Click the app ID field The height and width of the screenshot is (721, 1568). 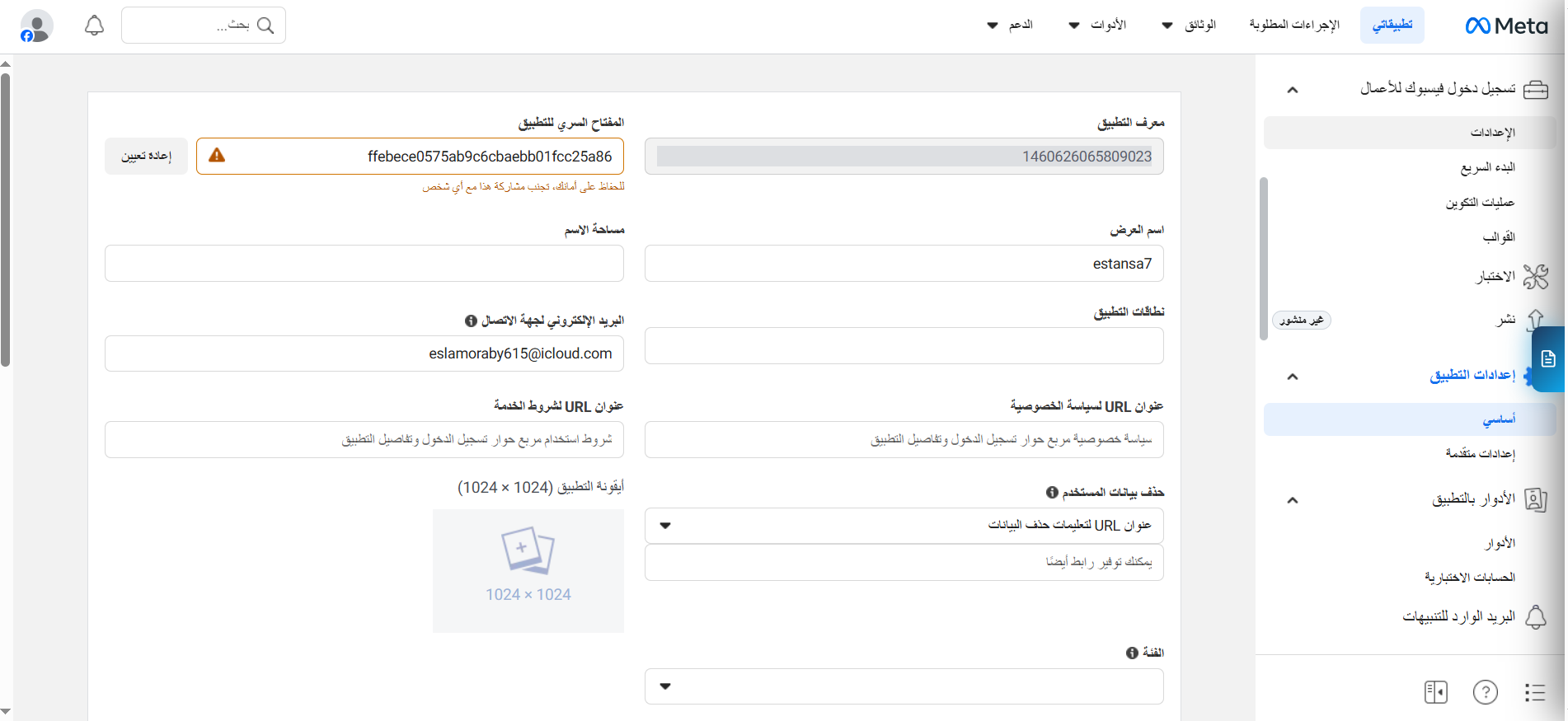[x=904, y=157]
